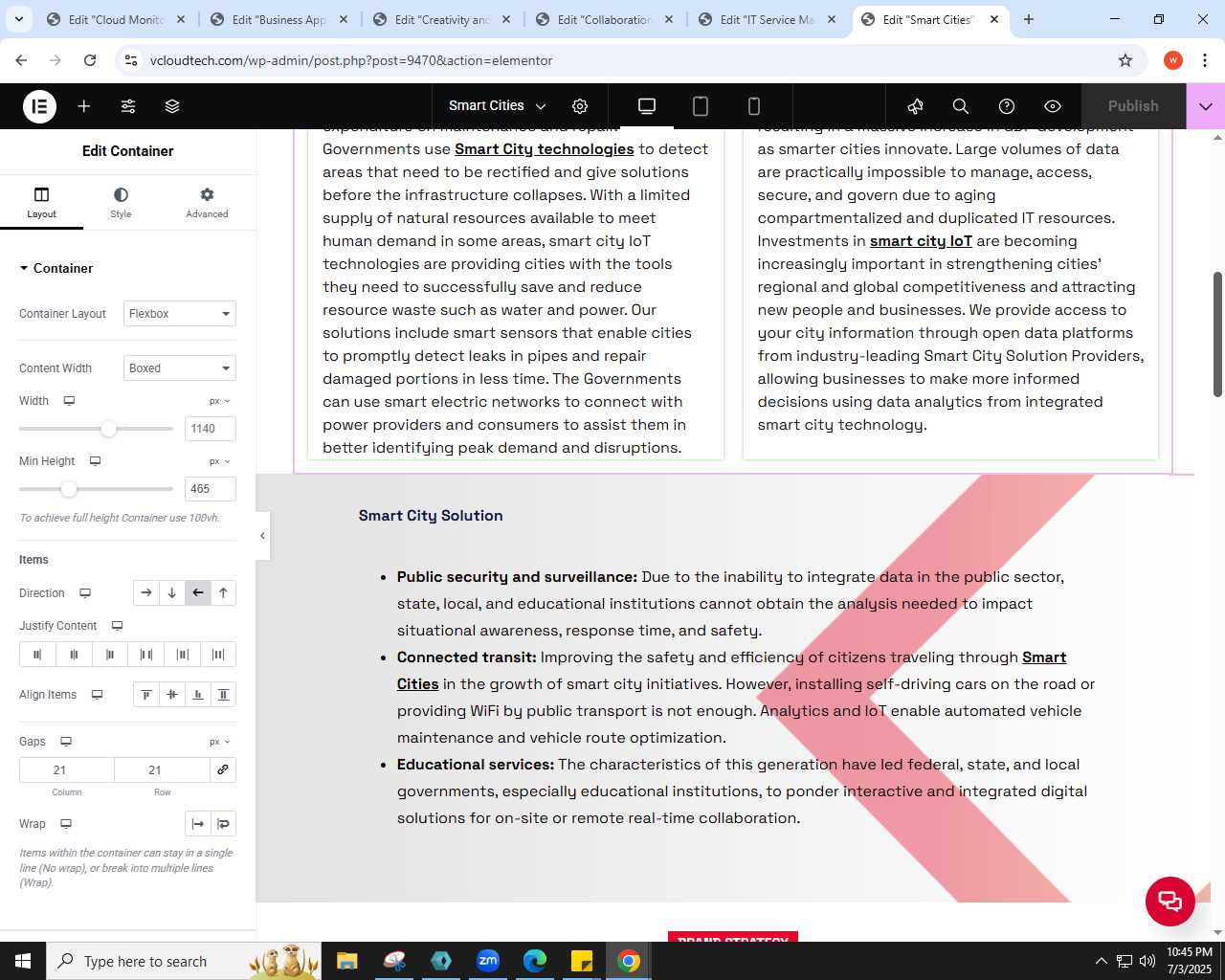This screenshot has height=980, width=1225.
Task: Add a new element with plus icon
Action: coord(84,106)
